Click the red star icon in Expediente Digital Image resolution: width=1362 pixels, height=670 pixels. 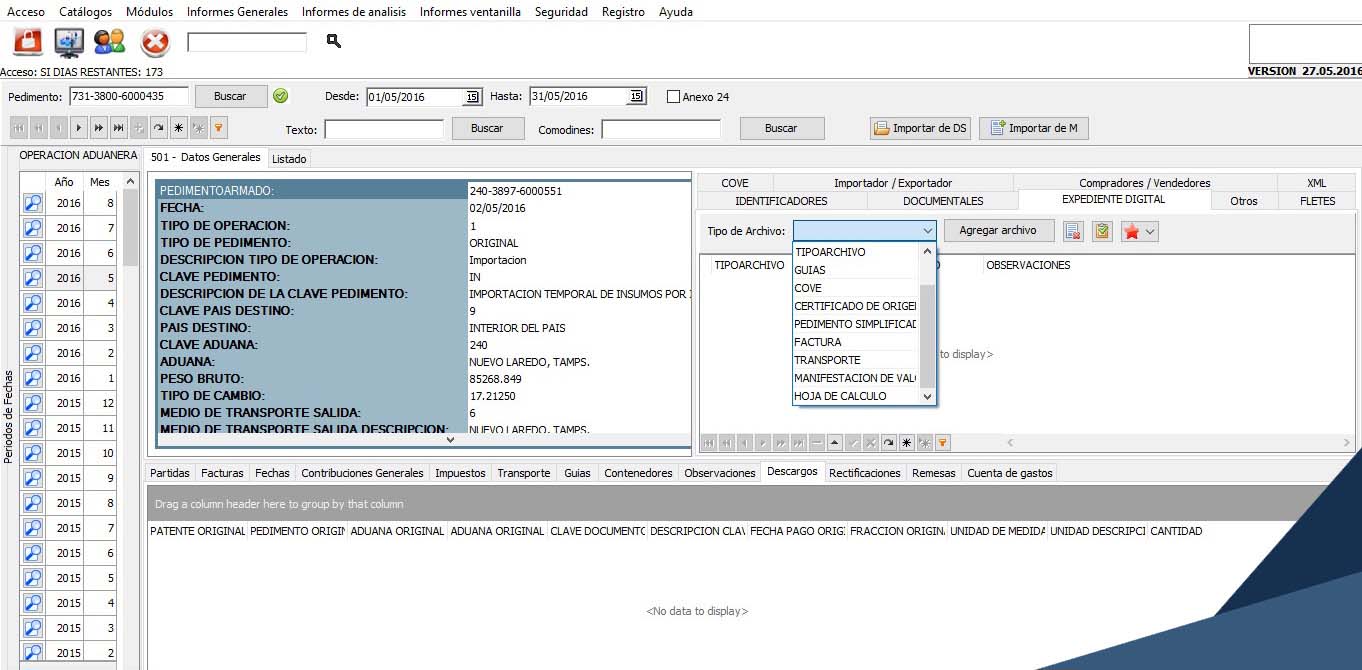click(x=1131, y=231)
